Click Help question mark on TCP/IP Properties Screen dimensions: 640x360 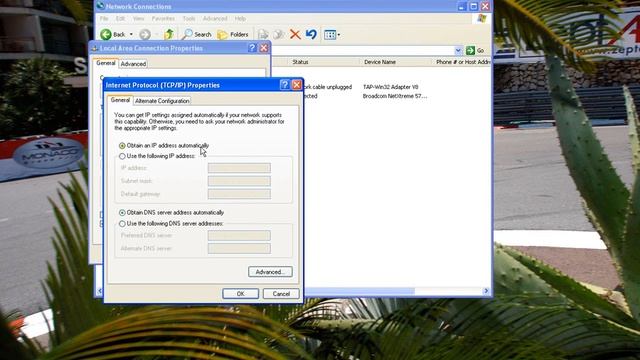[284, 85]
